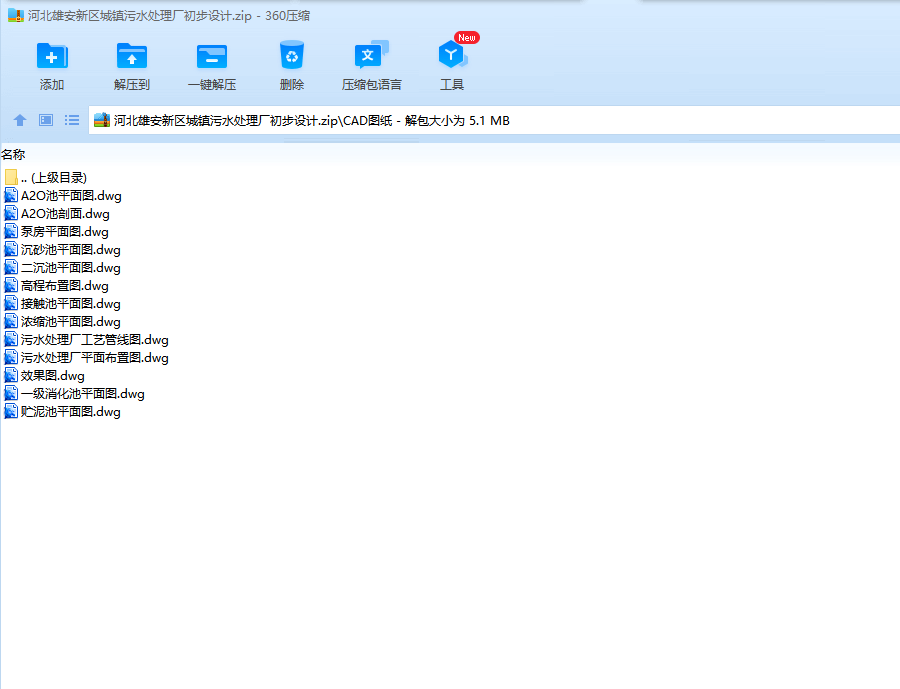Select the file name 污水处理厂工艺管线图.dwg
This screenshot has width=900, height=689.
pyautogui.click(x=95, y=340)
